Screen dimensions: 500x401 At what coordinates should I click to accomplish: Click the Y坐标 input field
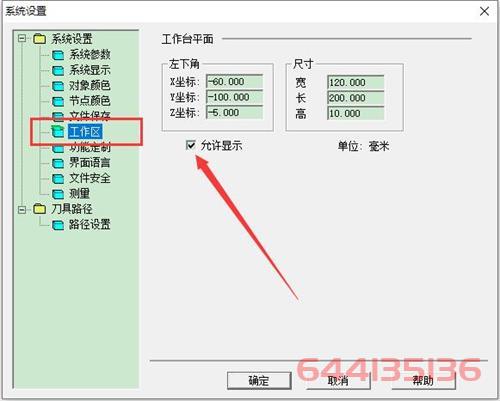pos(235,97)
